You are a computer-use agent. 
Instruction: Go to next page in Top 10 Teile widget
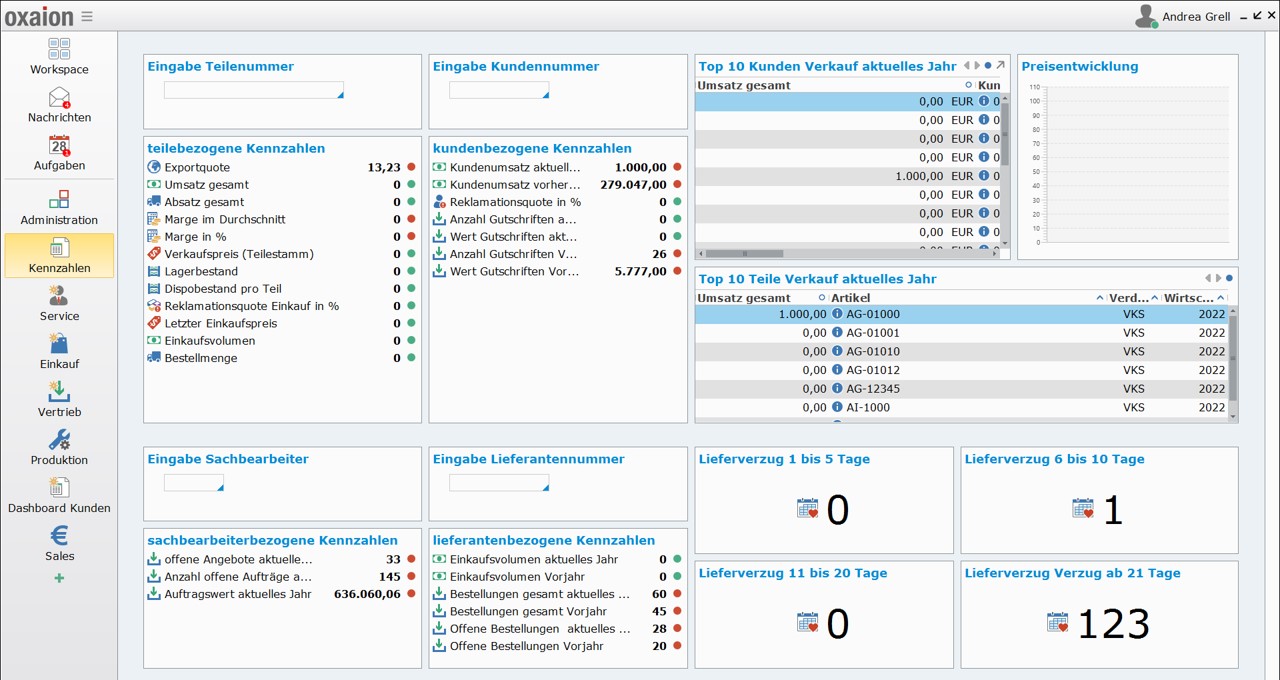[x=1217, y=278]
